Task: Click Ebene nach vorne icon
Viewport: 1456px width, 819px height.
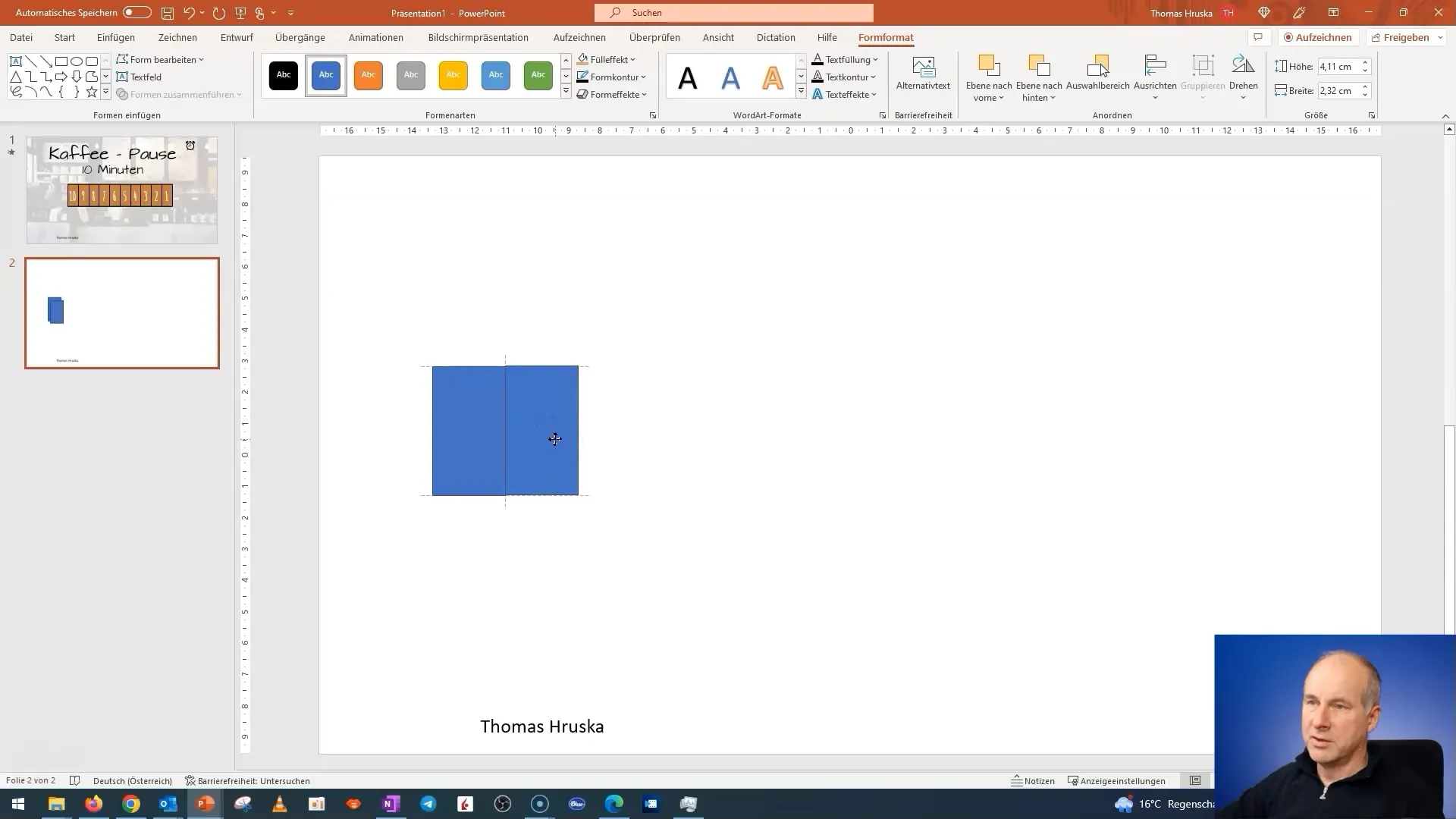Action: [x=989, y=67]
